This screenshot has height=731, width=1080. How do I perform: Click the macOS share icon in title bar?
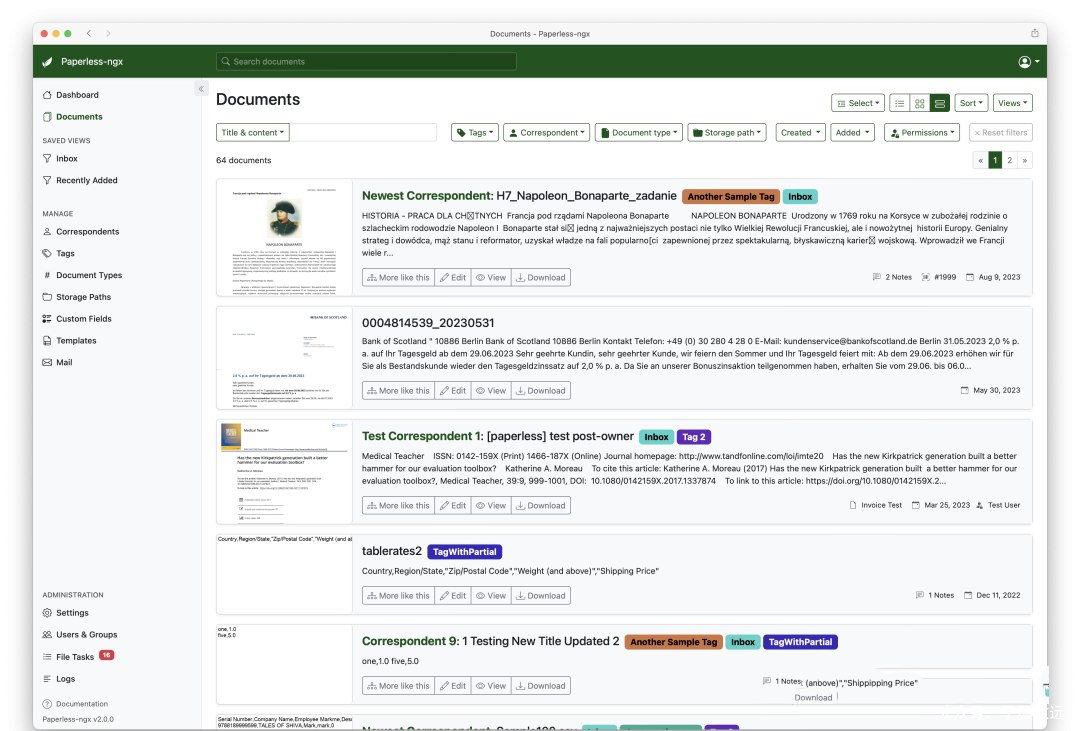pos(1035,33)
